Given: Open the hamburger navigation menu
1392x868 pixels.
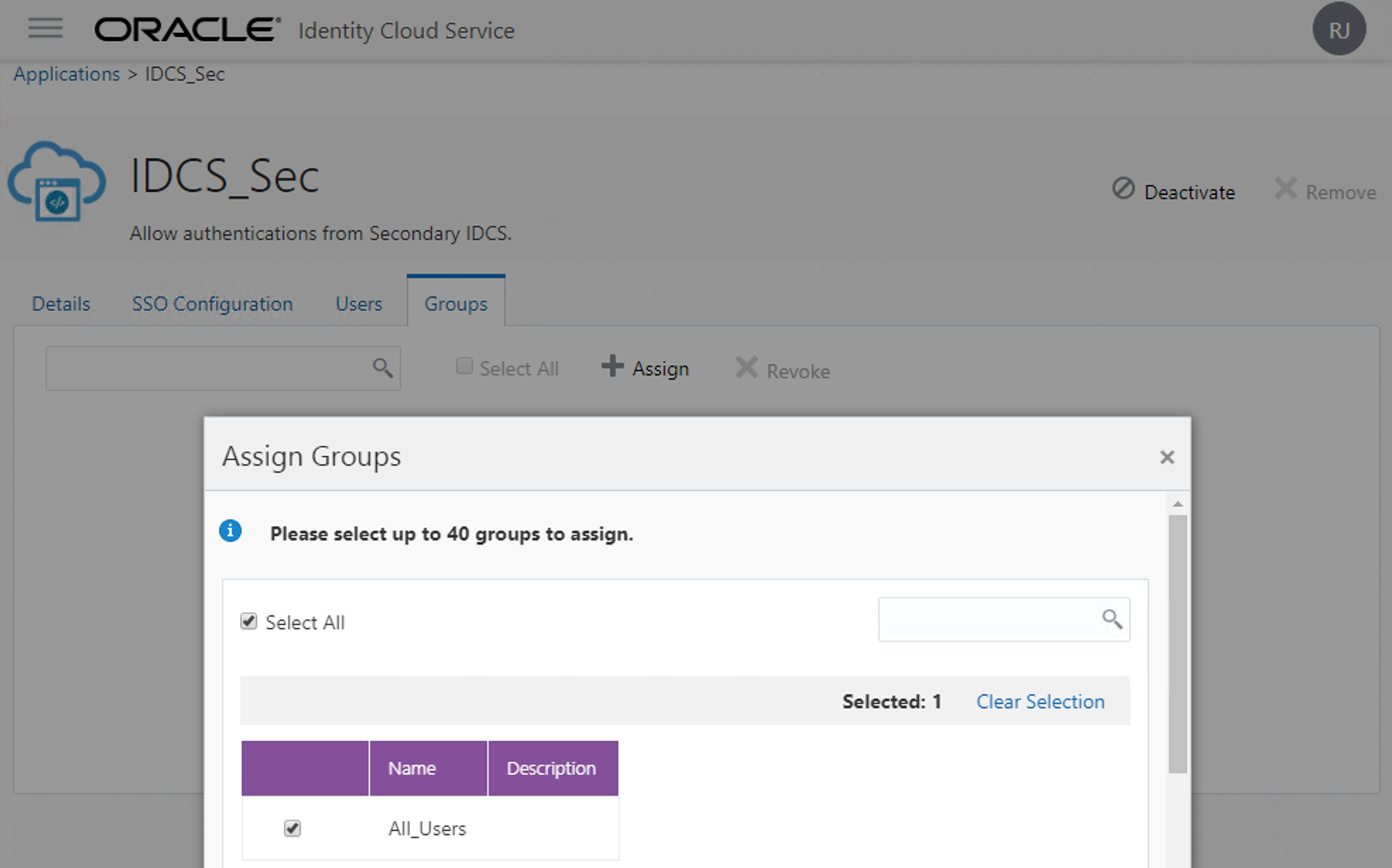Looking at the screenshot, I should tap(45, 28).
